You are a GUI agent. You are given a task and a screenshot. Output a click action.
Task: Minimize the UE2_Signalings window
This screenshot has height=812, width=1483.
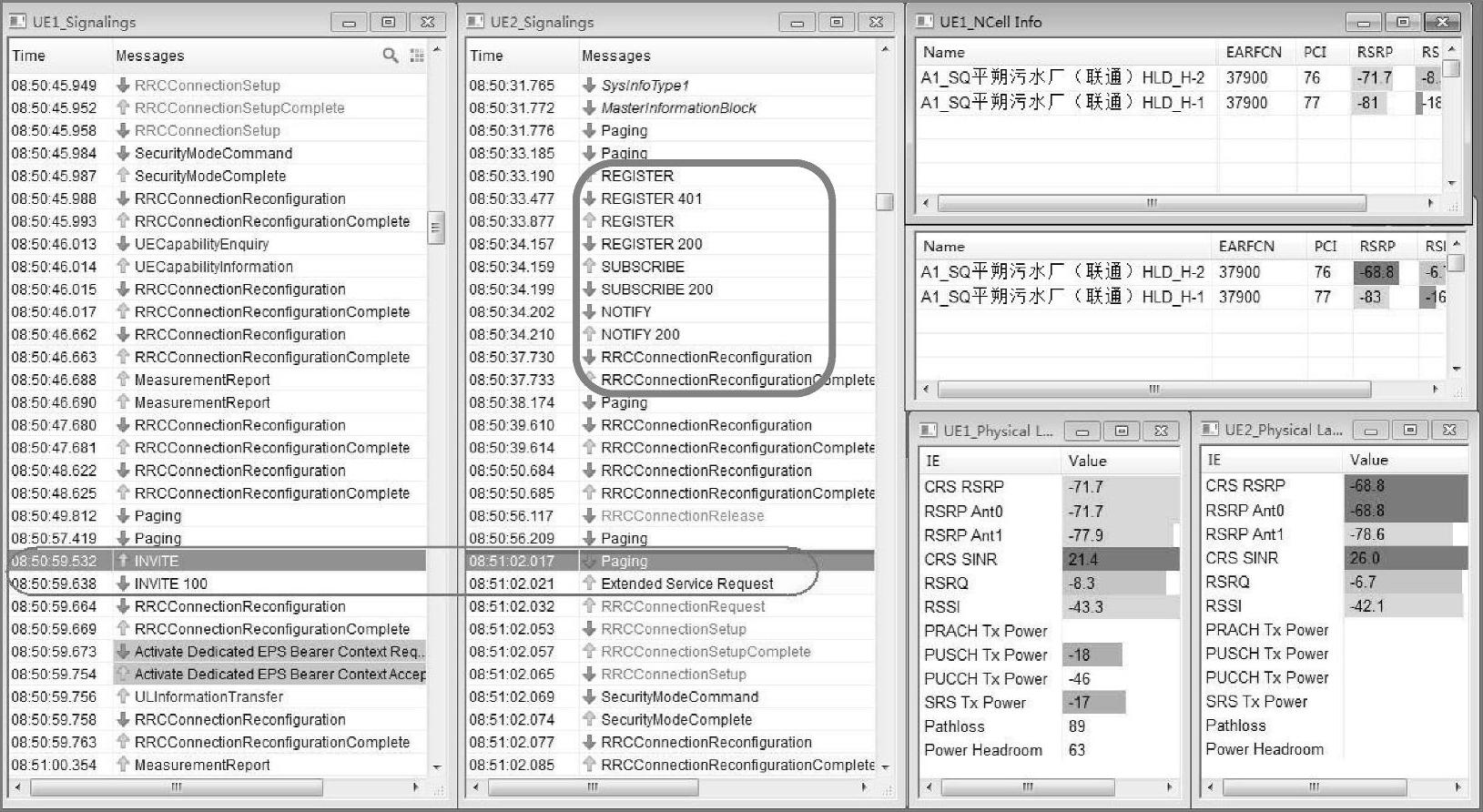(x=797, y=22)
